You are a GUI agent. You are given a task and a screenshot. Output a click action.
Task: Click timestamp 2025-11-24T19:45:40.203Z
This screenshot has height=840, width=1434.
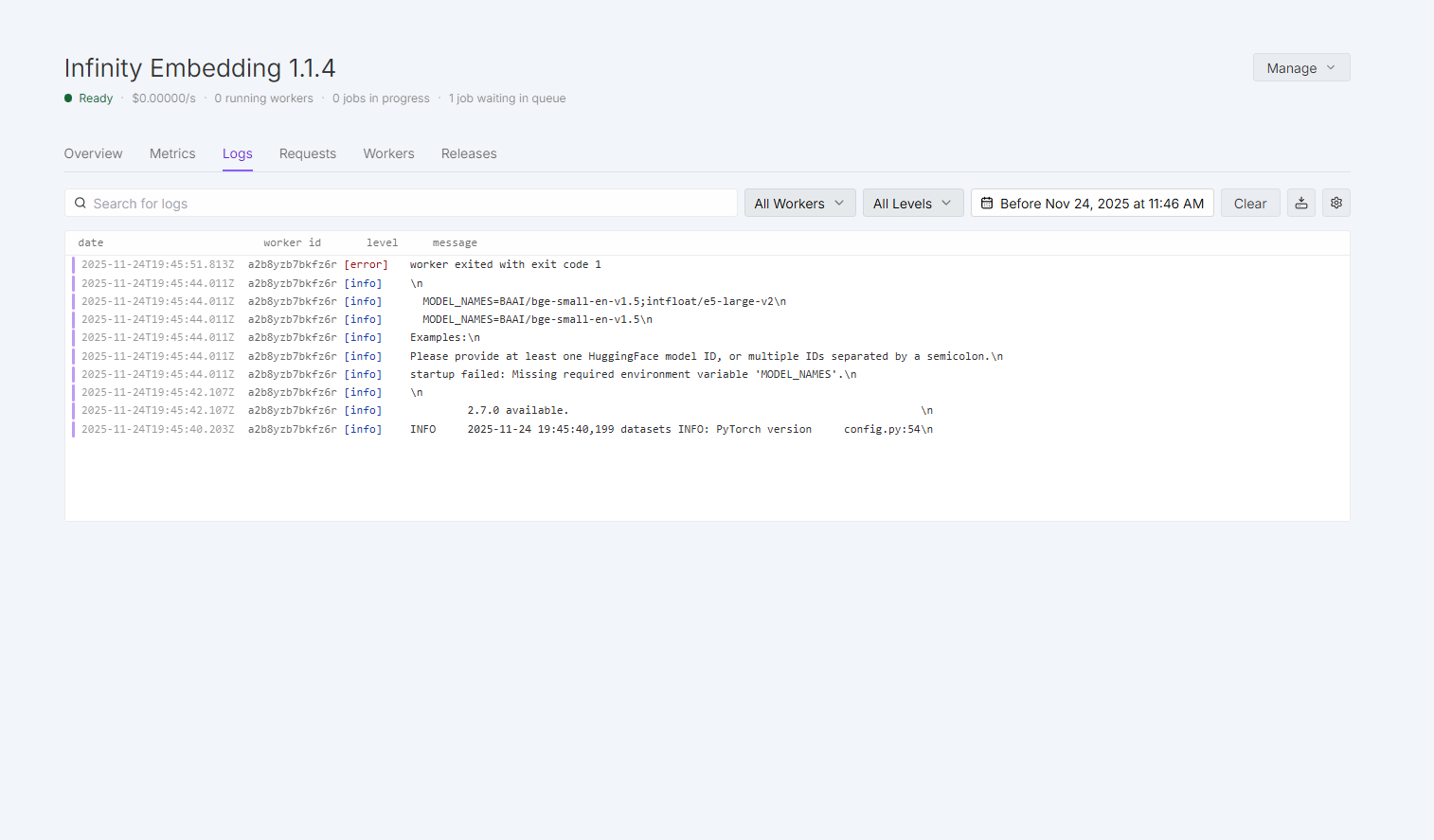157,429
